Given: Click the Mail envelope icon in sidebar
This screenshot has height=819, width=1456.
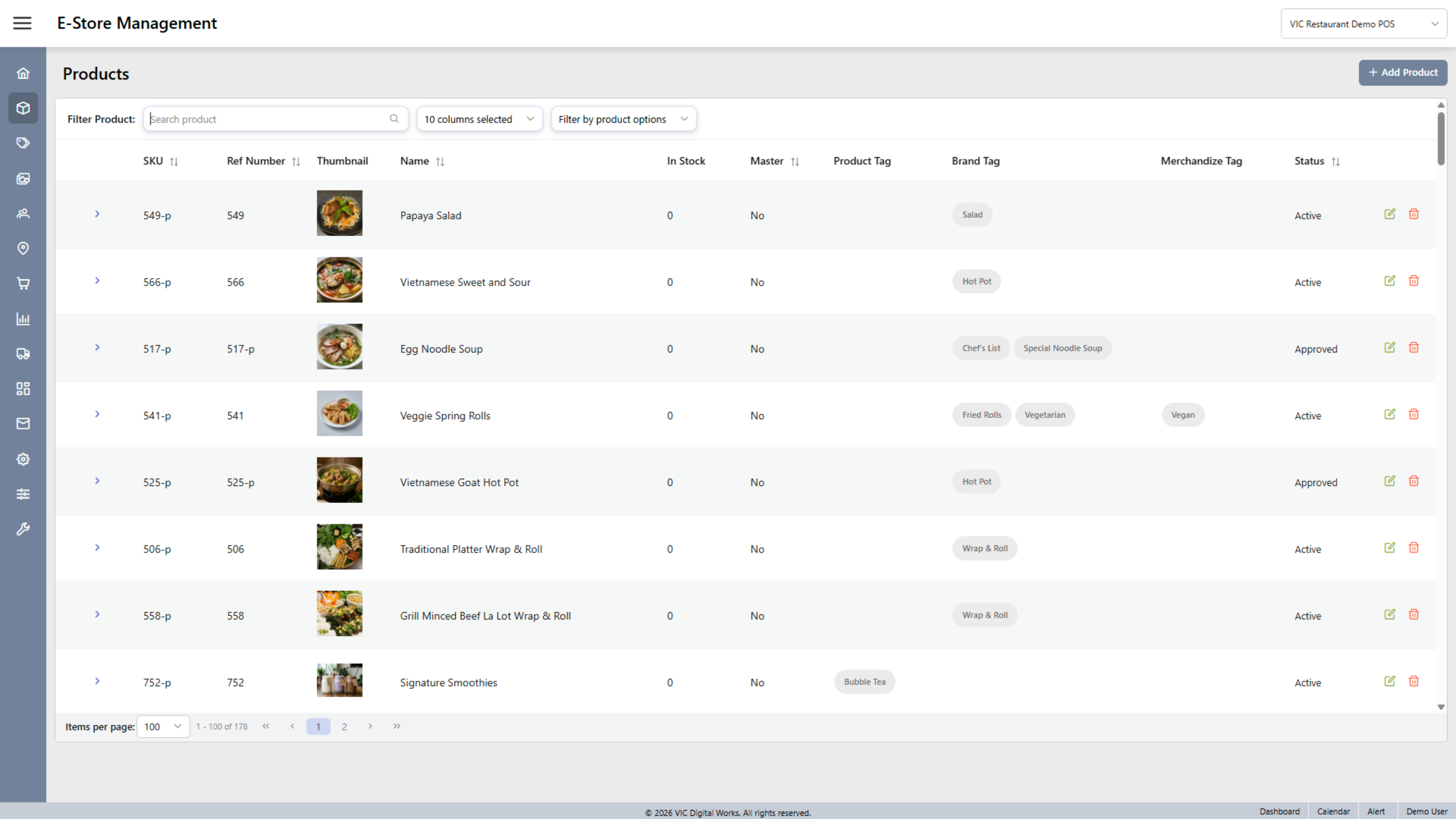Looking at the screenshot, I should [x=23, y=423].
